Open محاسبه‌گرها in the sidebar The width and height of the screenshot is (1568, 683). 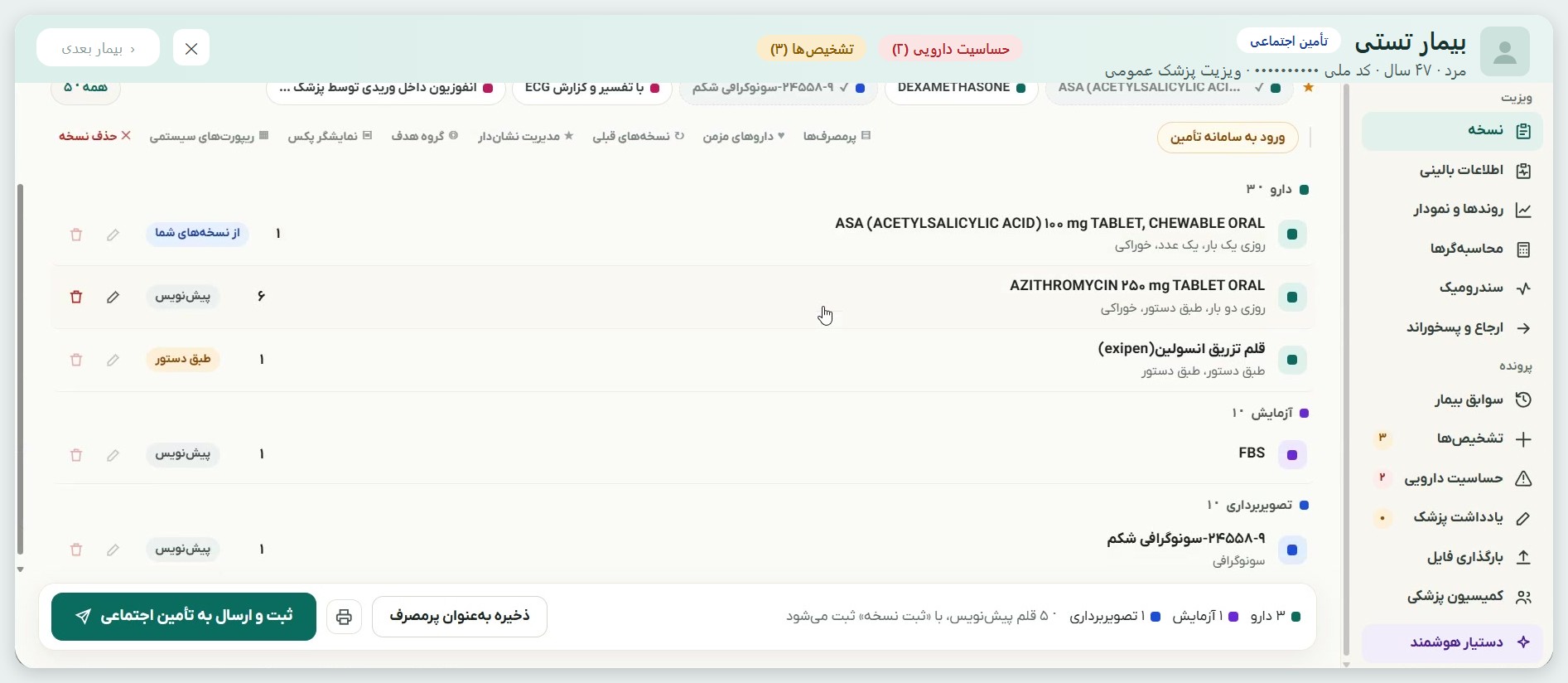pos(1452,249)
